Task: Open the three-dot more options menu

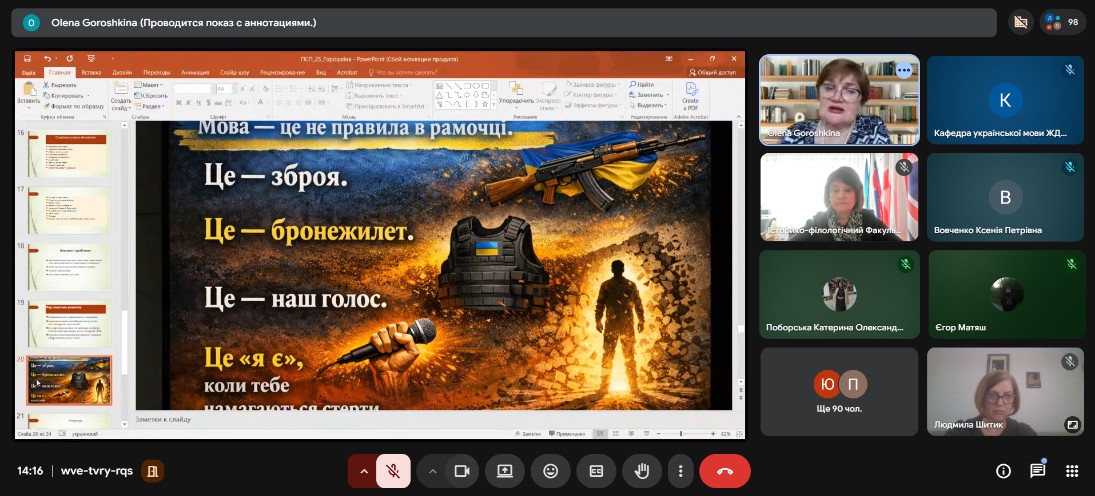Action: coord(680,471)
